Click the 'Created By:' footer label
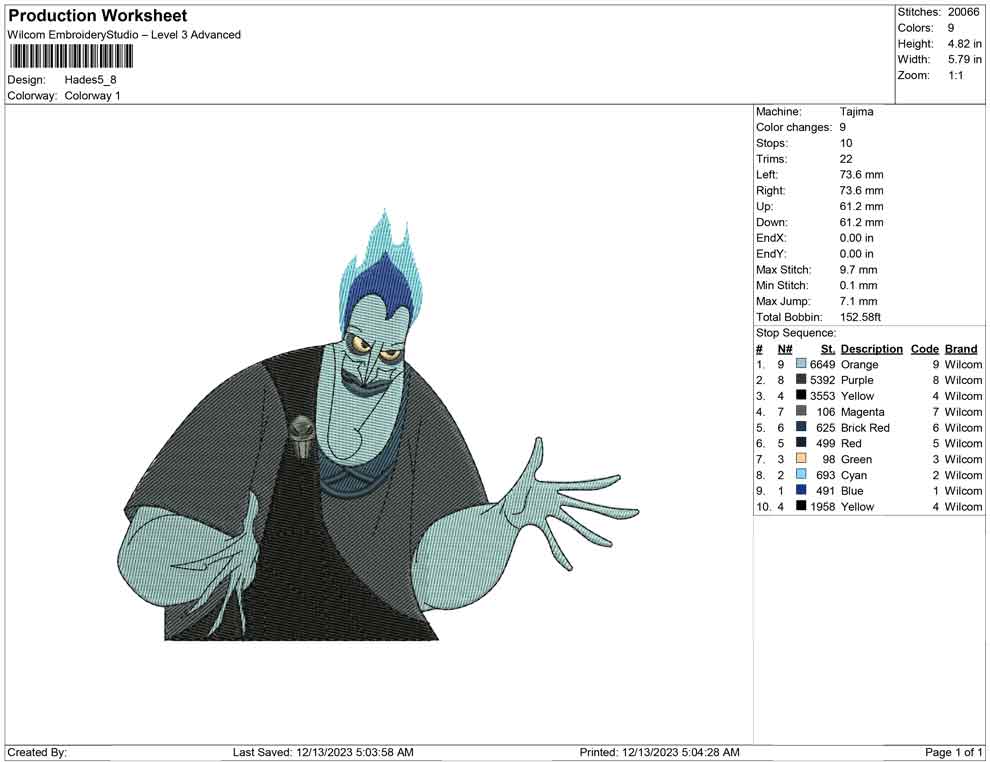 pyautogui.click(x=37, y=752)
